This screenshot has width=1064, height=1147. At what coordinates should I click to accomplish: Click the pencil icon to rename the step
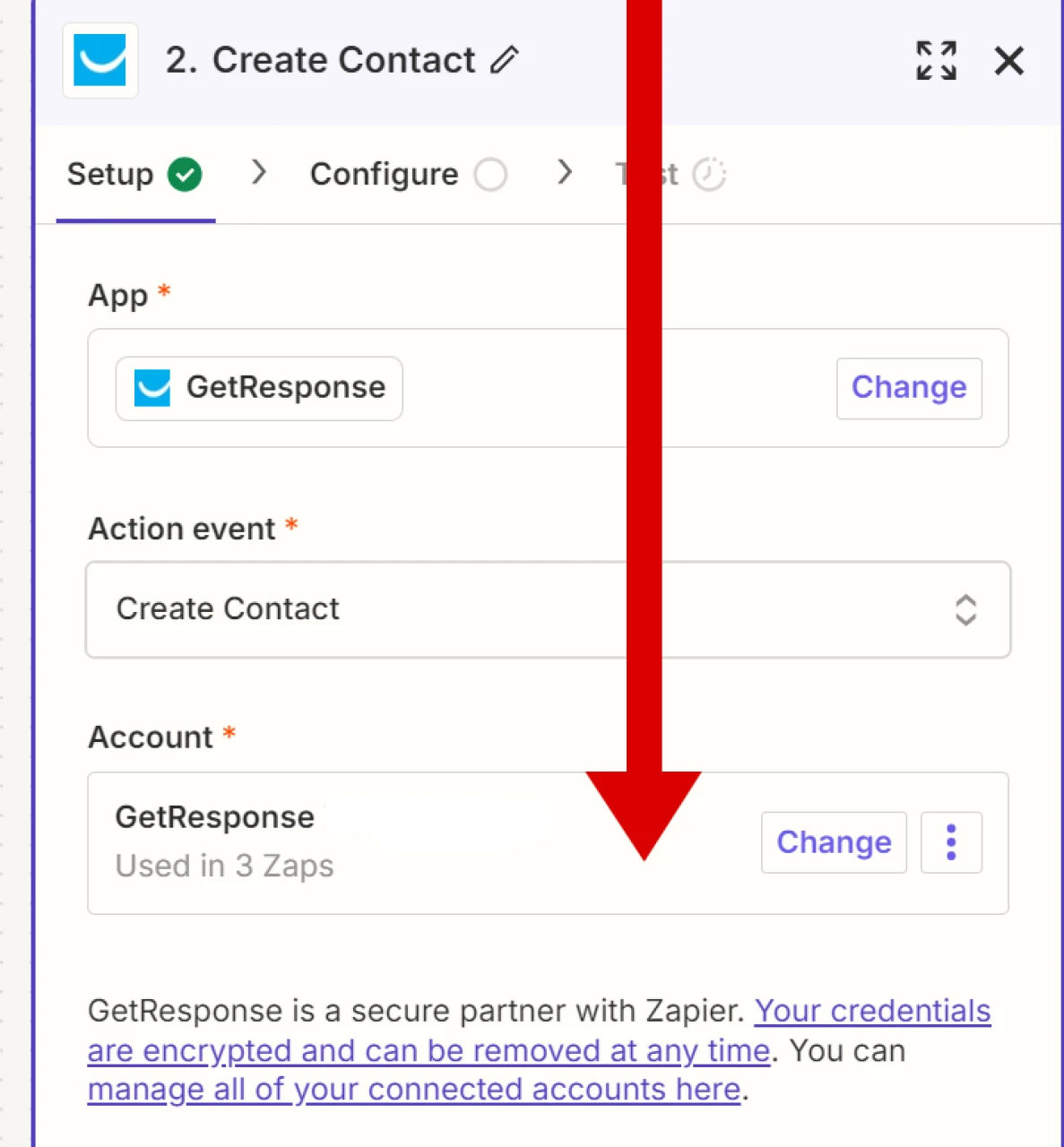tap(505, 60)
